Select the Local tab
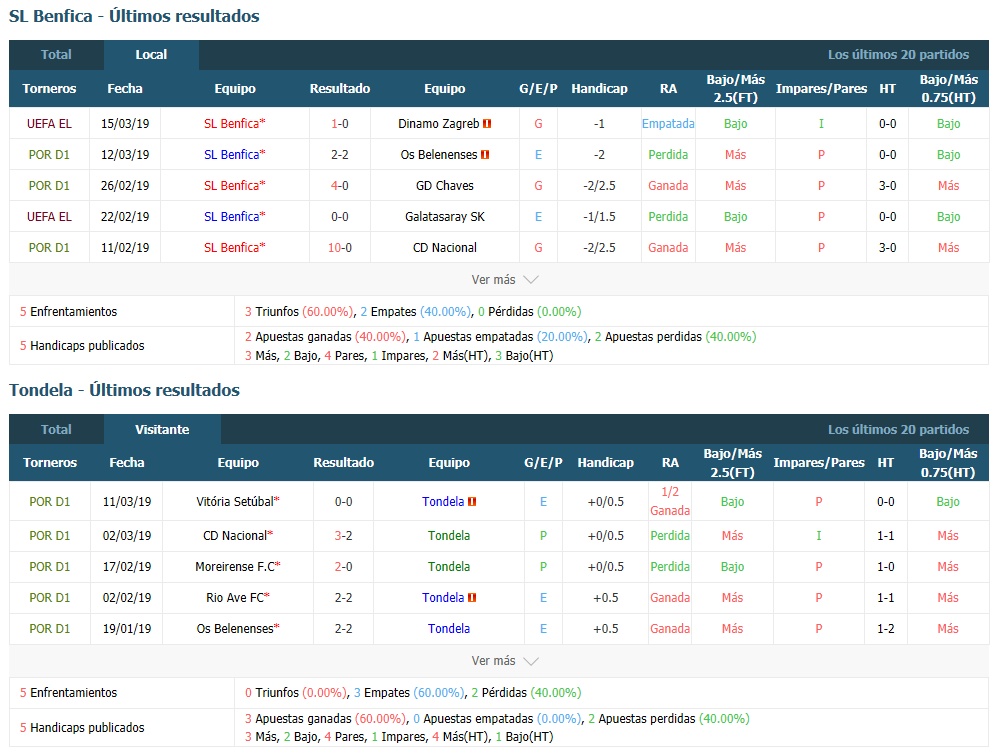The width and height of the screenshot is (997, 753). (x=151, y=55)
